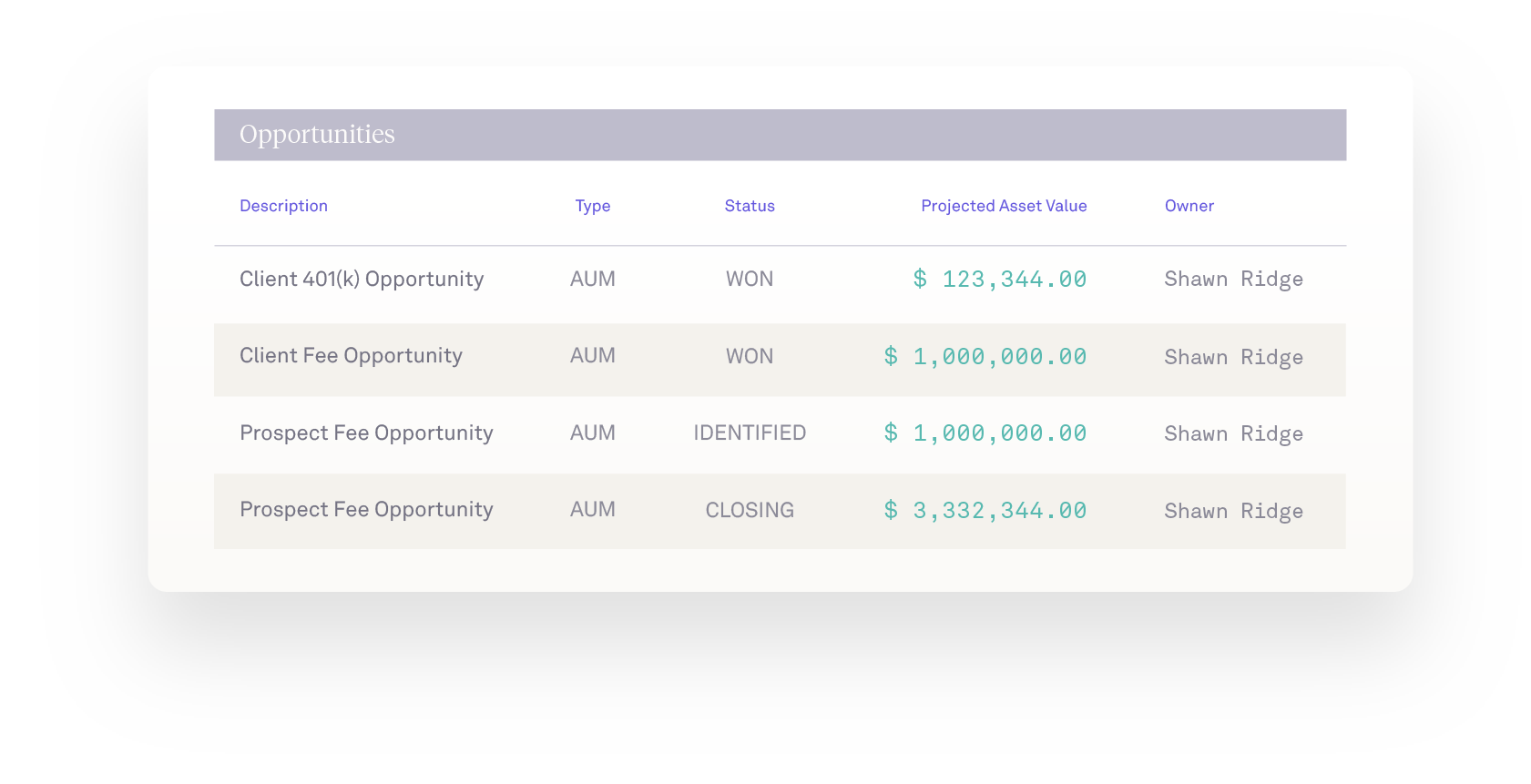The image size is (1531, 784).
Task: Click the WON status on Client Fee Opportunity
Action: point(749,356)
